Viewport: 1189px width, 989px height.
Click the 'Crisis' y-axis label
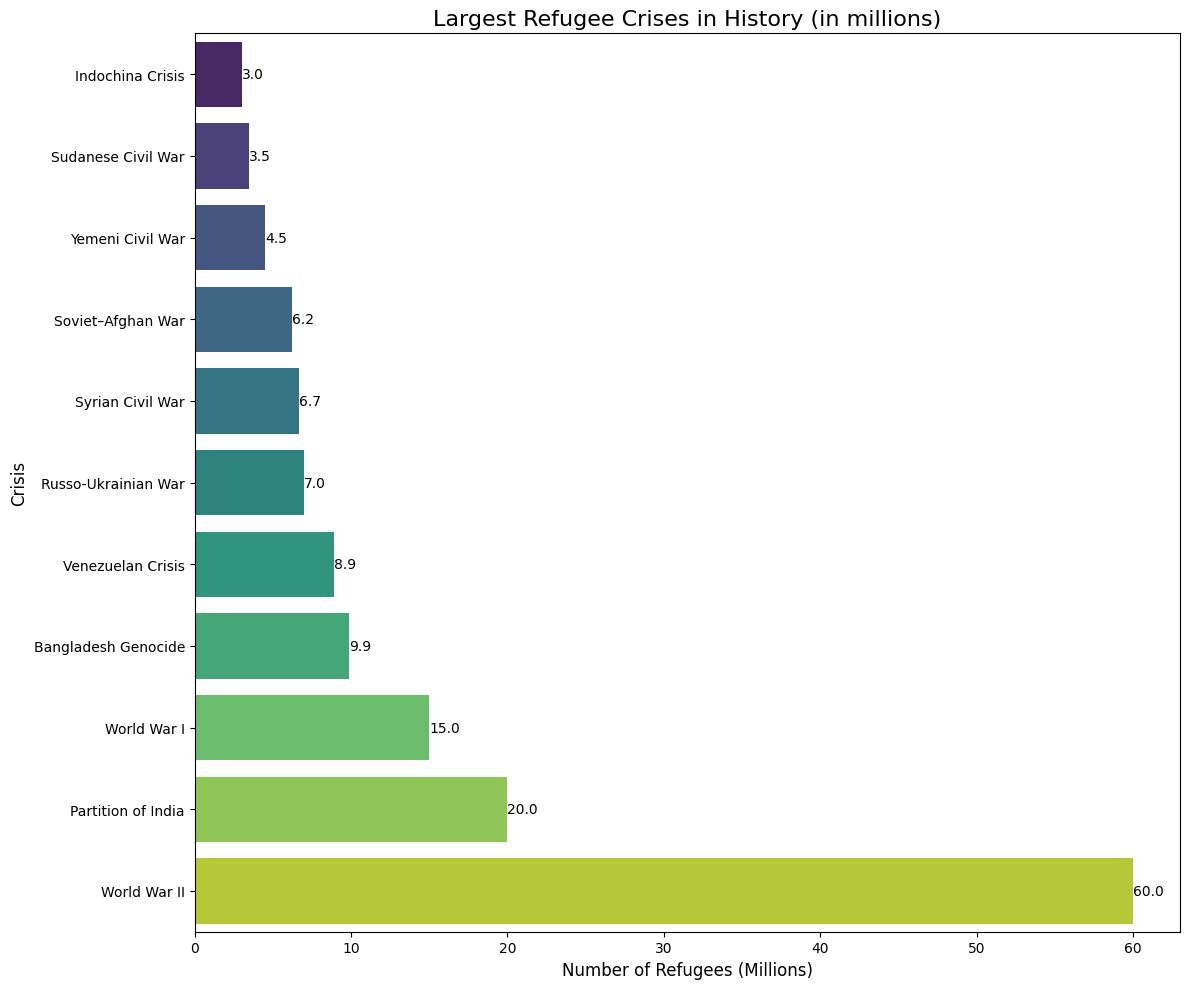pos(18,483)
